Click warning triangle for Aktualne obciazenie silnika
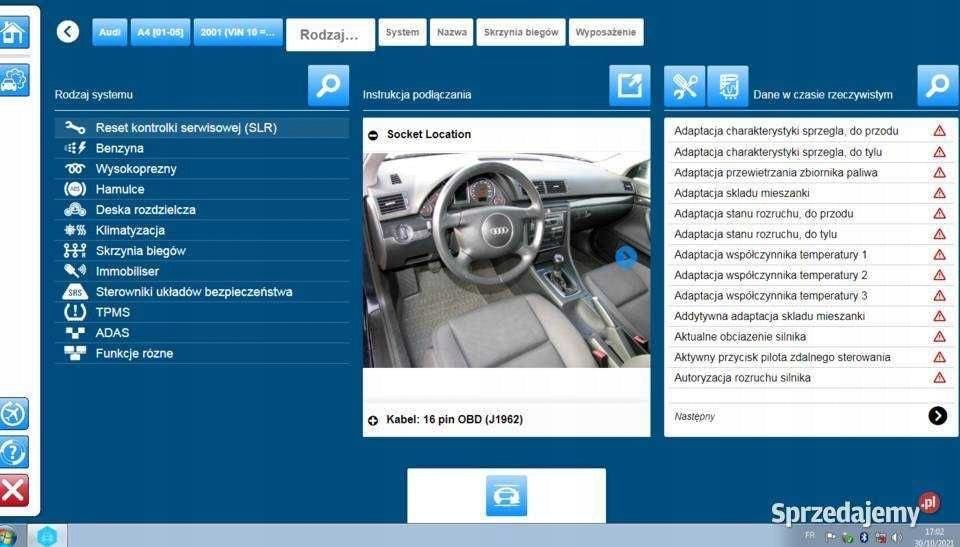This screenshot has height=547, width=960. 939,336
